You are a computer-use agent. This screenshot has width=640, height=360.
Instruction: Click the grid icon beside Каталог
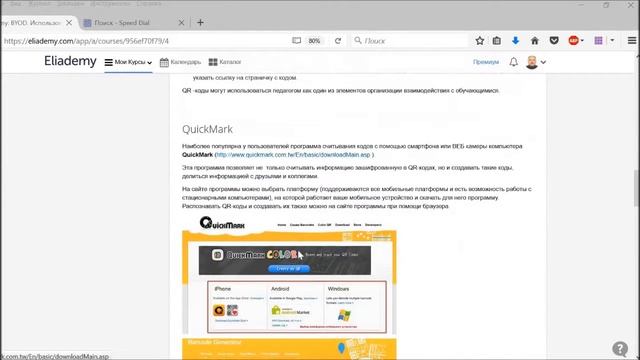point(213,62)
